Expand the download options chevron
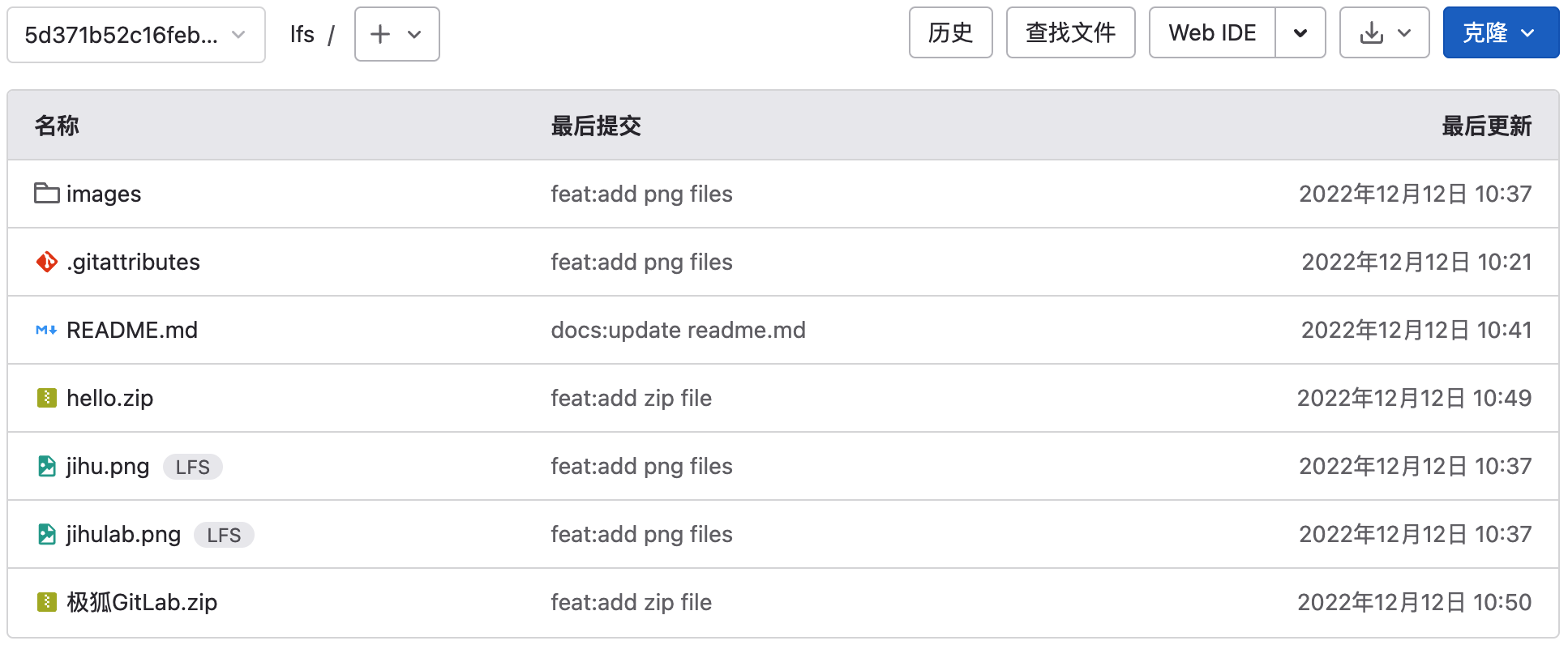Viewport: 1568px width, 645px height. click(1404, 32)
